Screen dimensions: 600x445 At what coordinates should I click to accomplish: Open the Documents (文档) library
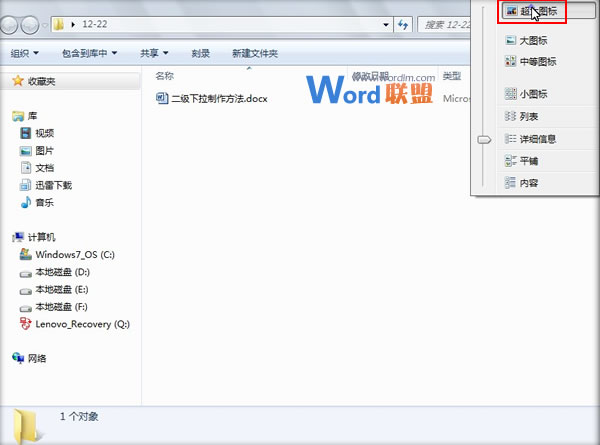click(x=44, y=168)
